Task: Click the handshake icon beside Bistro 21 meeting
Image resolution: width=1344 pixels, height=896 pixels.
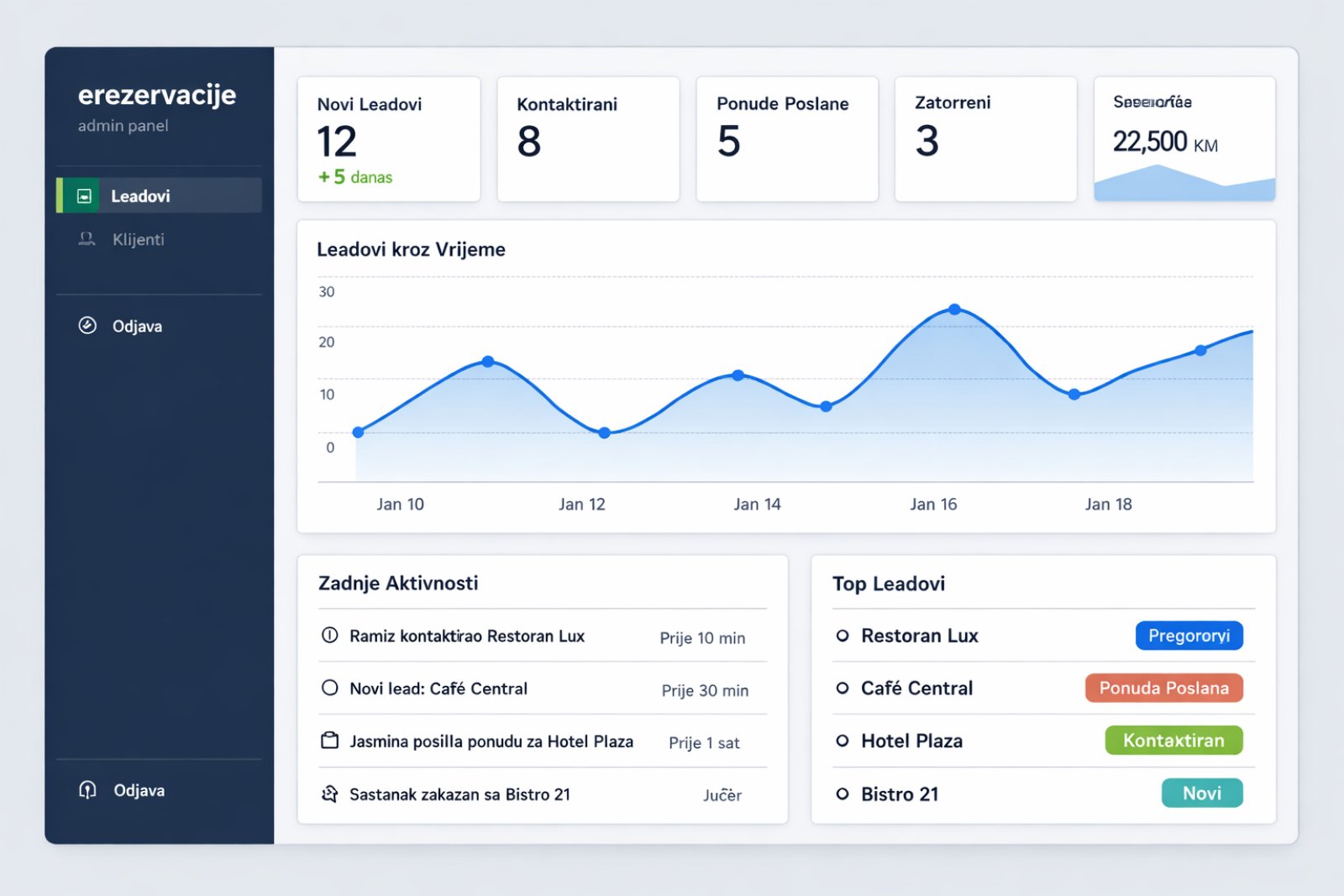Action: pyautogui.click(x=328, y=794)
